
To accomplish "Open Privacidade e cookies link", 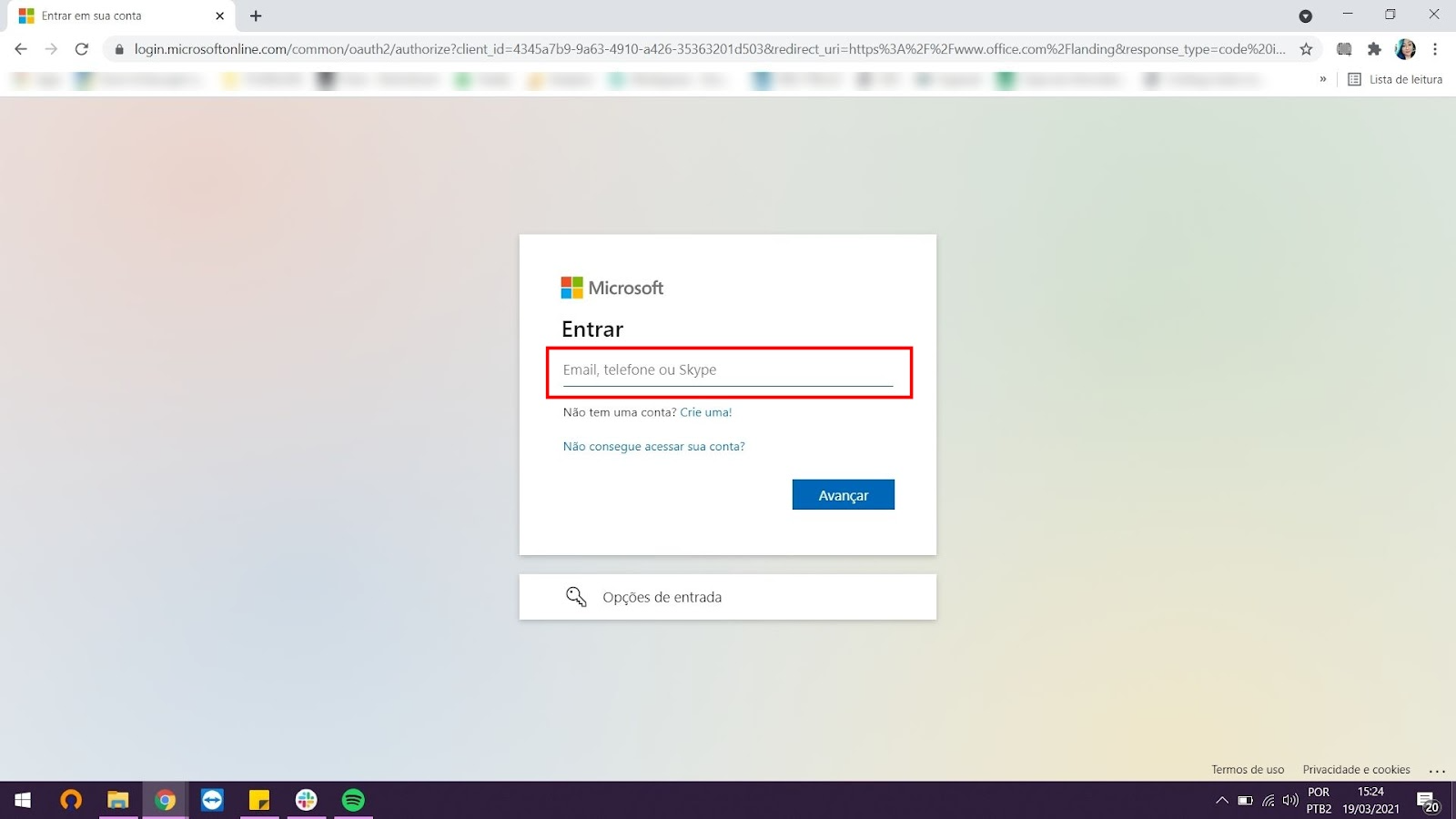I will click(1356, 770).
